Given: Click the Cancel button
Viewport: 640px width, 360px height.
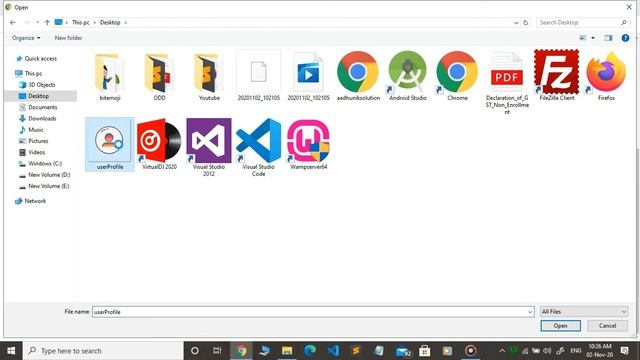Looking at the screenshot, I should [607, 326].
